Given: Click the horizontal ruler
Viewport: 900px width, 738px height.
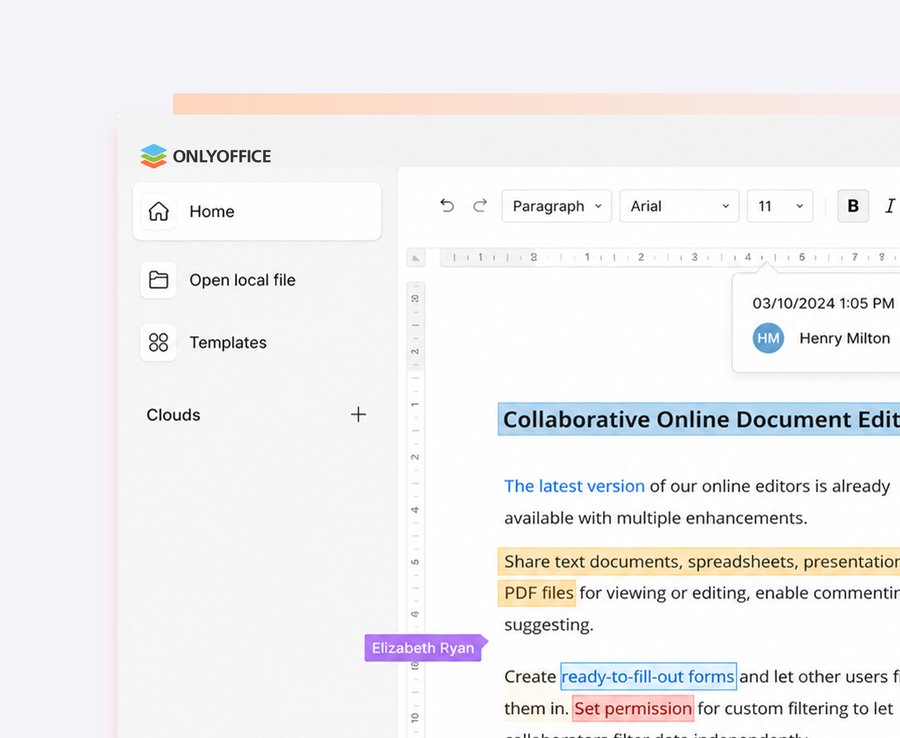Looking at the screenshot, I should 670,258.
